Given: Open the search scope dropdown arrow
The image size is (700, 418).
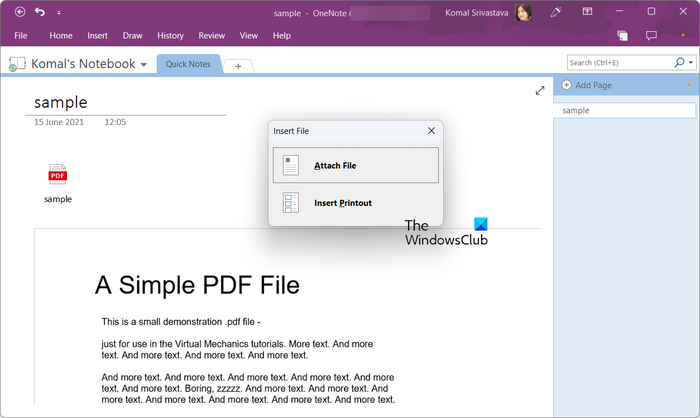Looking at the screenshot, I should click(691, 63).
